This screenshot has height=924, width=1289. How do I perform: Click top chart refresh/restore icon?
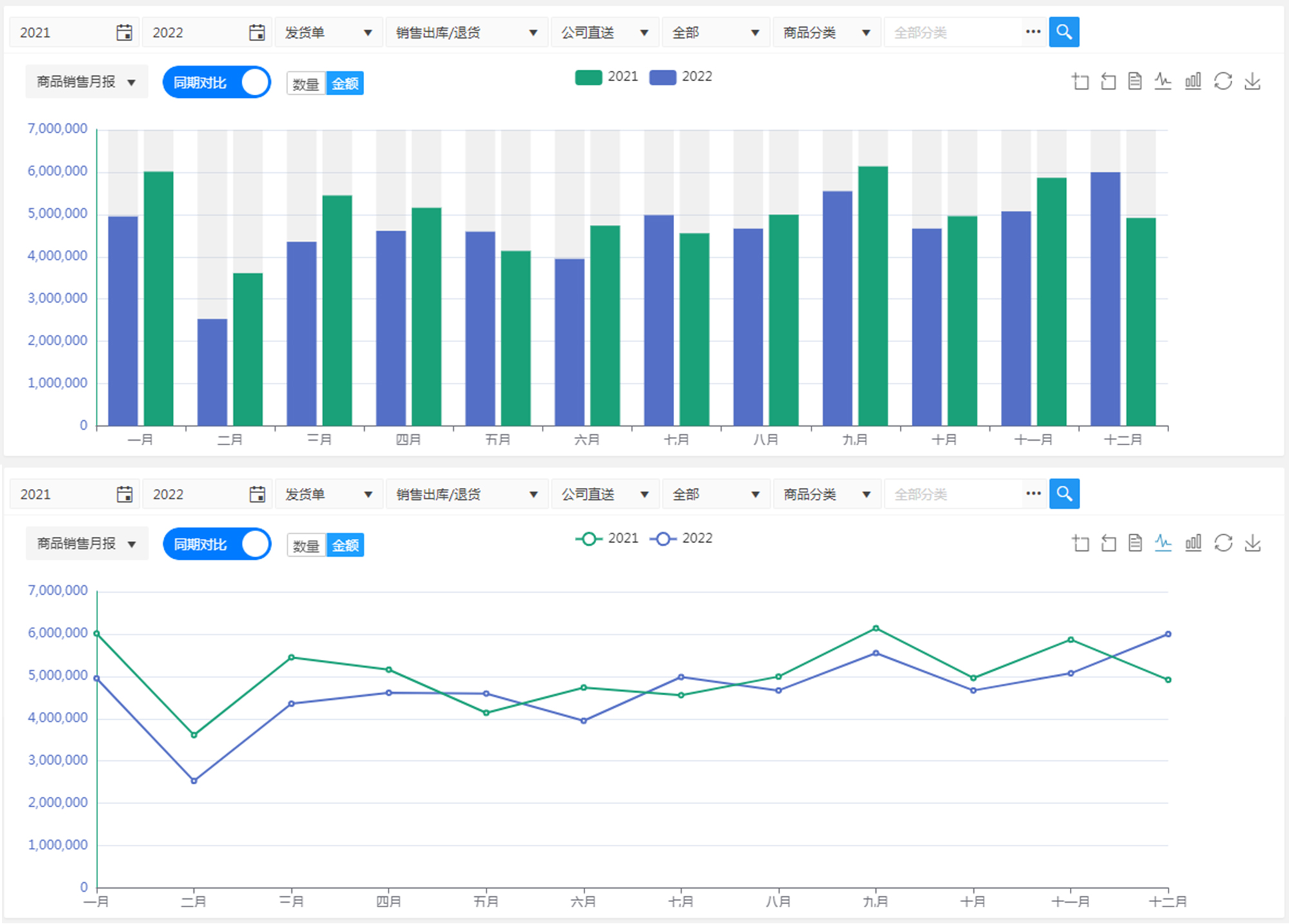(1223, 81)
